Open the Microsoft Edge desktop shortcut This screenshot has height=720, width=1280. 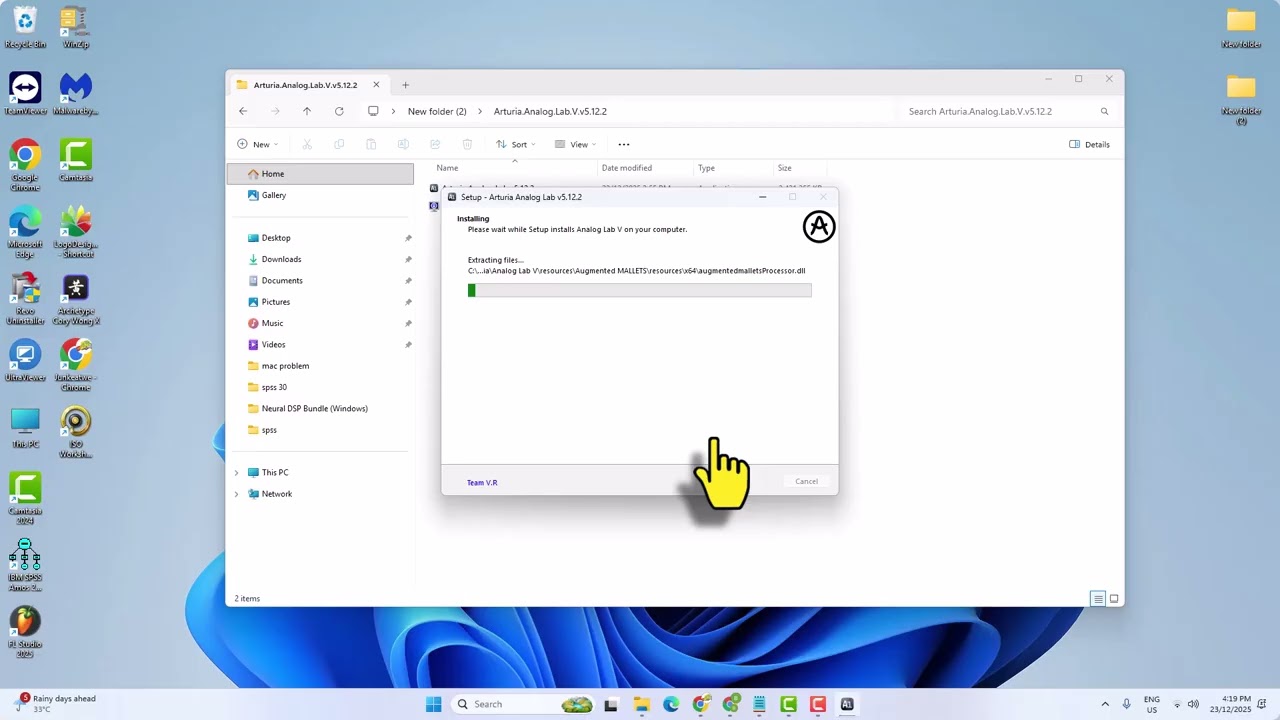[25, 232]
